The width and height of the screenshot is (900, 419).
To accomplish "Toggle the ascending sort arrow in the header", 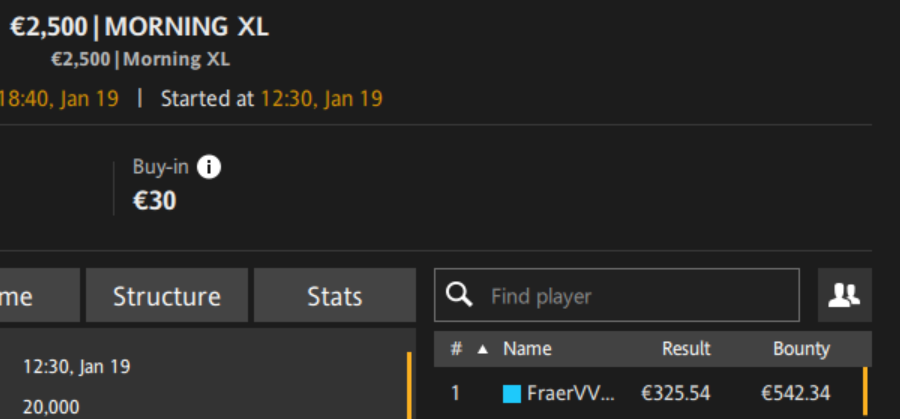I will pos(483,349).
